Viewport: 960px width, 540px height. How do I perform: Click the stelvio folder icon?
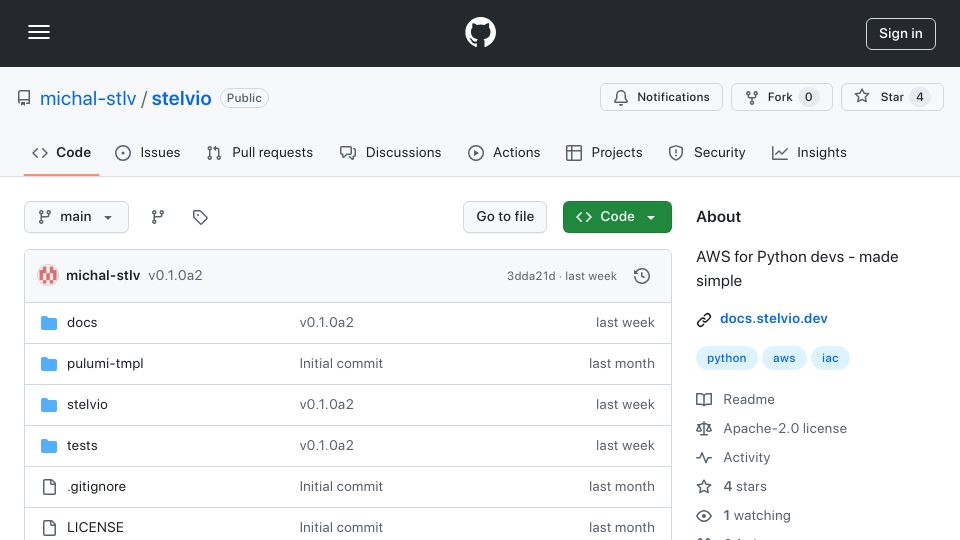pyautogui.click(x=49, y=405)
